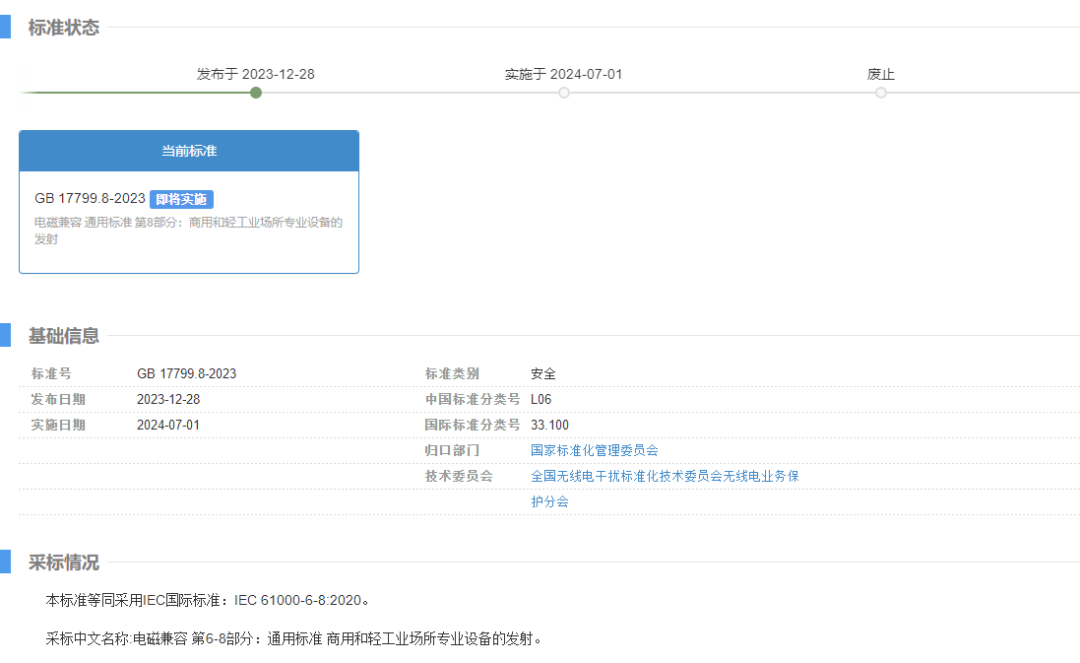This screenshot has height=663, width=1080.
Task: Open the GB 17799.8-2023 standard entry
Action: pyautogui.click(x=90, y=198)
